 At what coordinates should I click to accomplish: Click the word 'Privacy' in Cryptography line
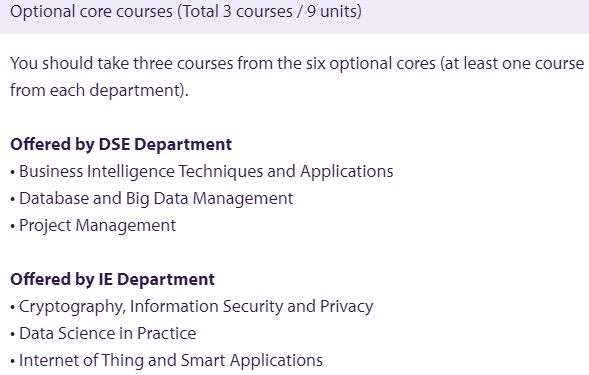click(347, 307)
